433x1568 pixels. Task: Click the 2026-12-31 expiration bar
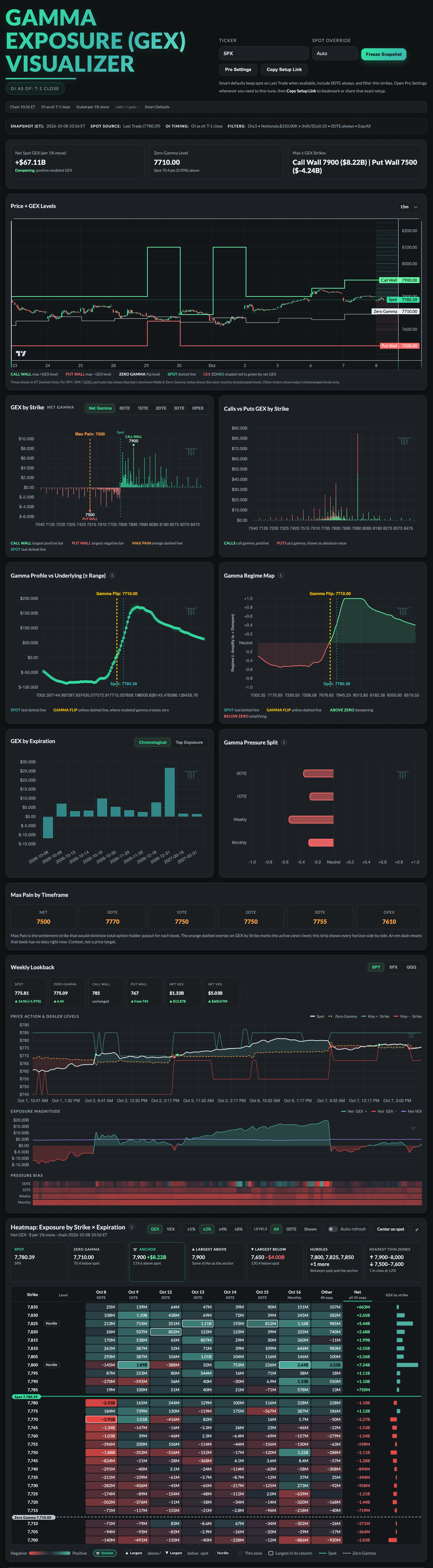(x=170, y=792)
